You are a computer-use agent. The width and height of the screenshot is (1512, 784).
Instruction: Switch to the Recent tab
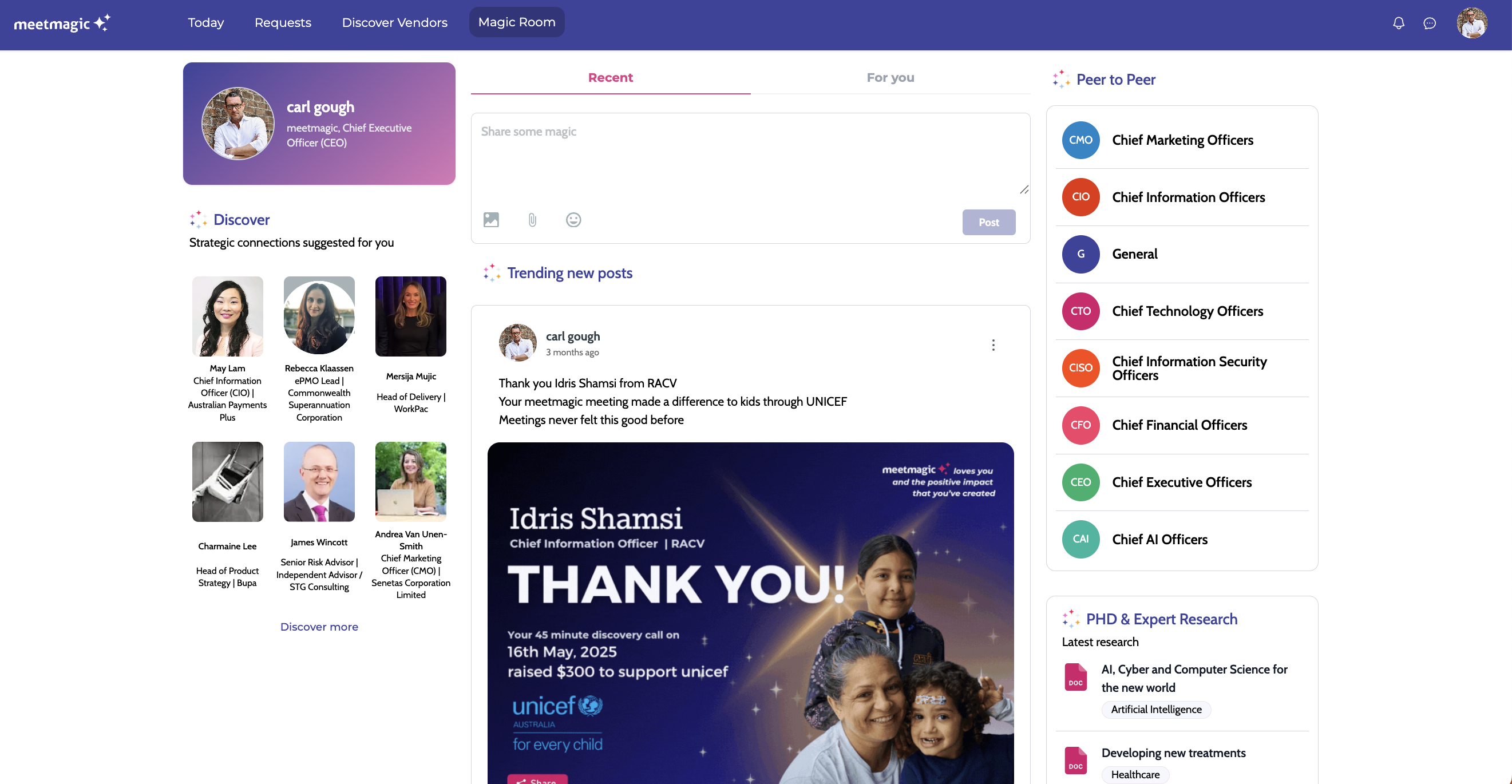click(x=611, y=77)
